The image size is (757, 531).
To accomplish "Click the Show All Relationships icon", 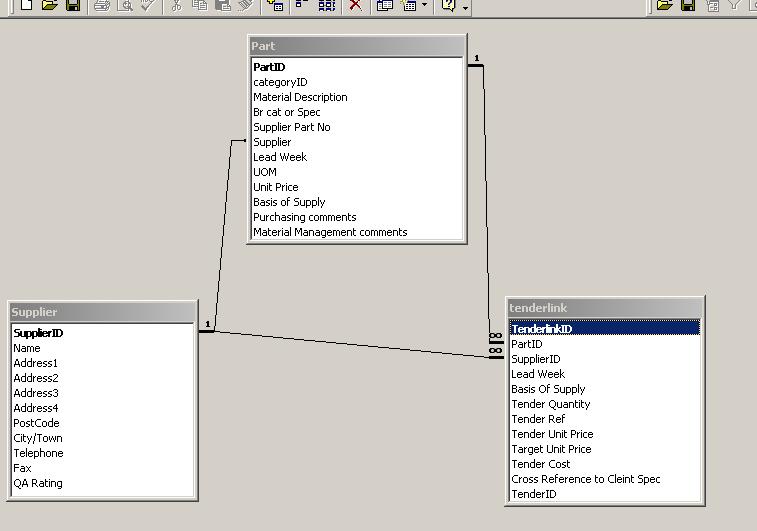I will [327, 5].
